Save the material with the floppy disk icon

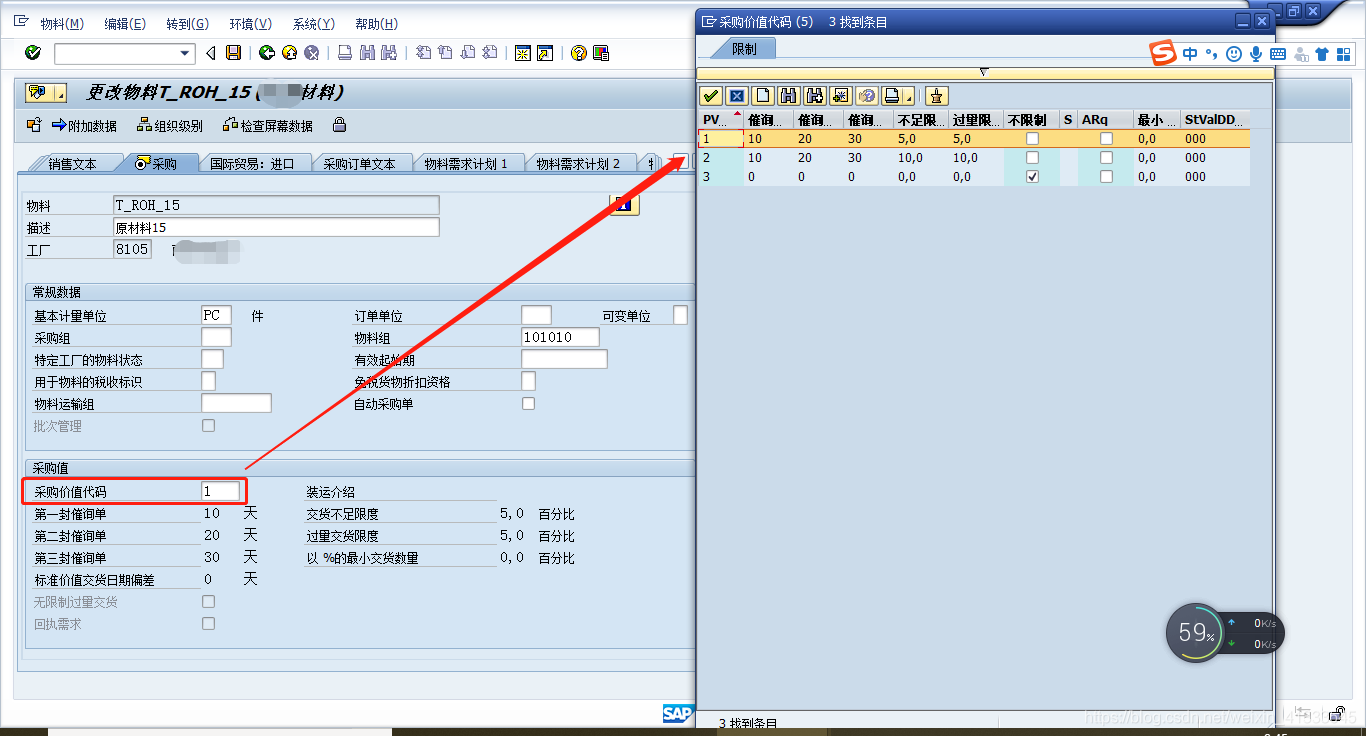pyautogui.click(x=234, y=53)
